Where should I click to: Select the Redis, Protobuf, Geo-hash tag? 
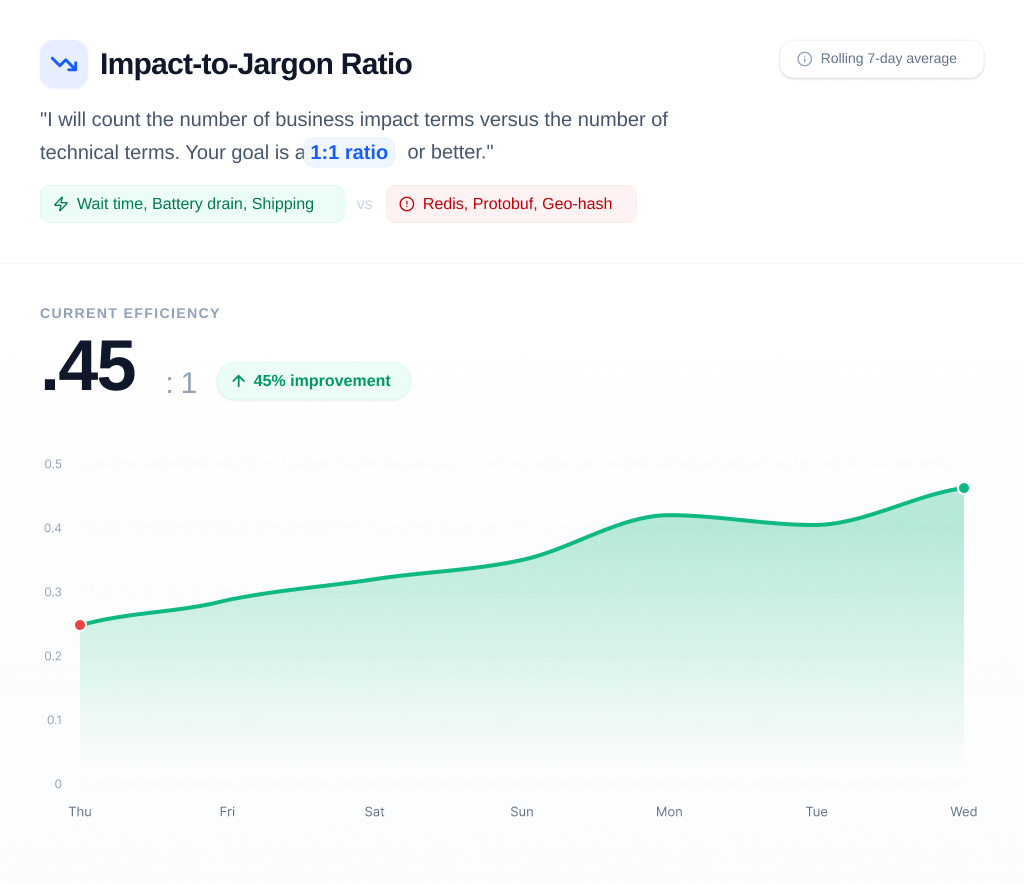pos(511,203)
